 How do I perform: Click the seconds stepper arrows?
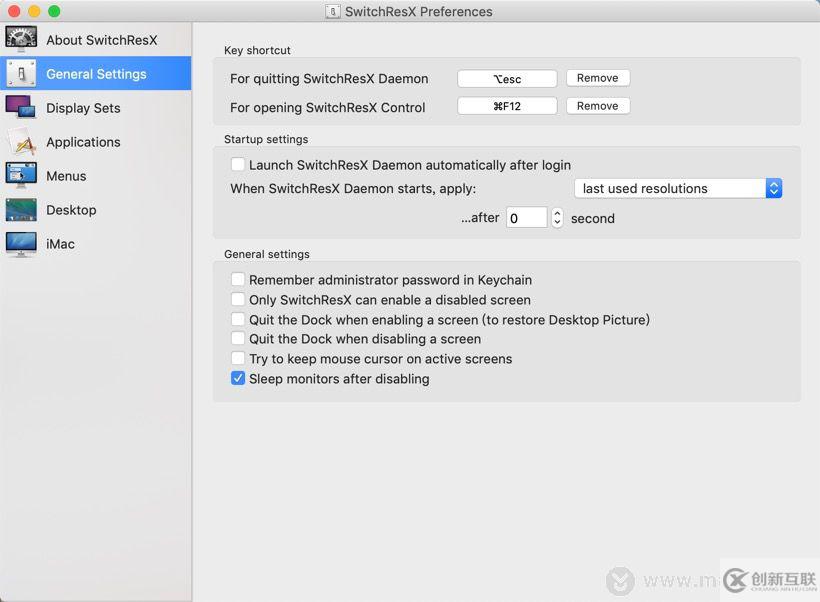[557, 218]
